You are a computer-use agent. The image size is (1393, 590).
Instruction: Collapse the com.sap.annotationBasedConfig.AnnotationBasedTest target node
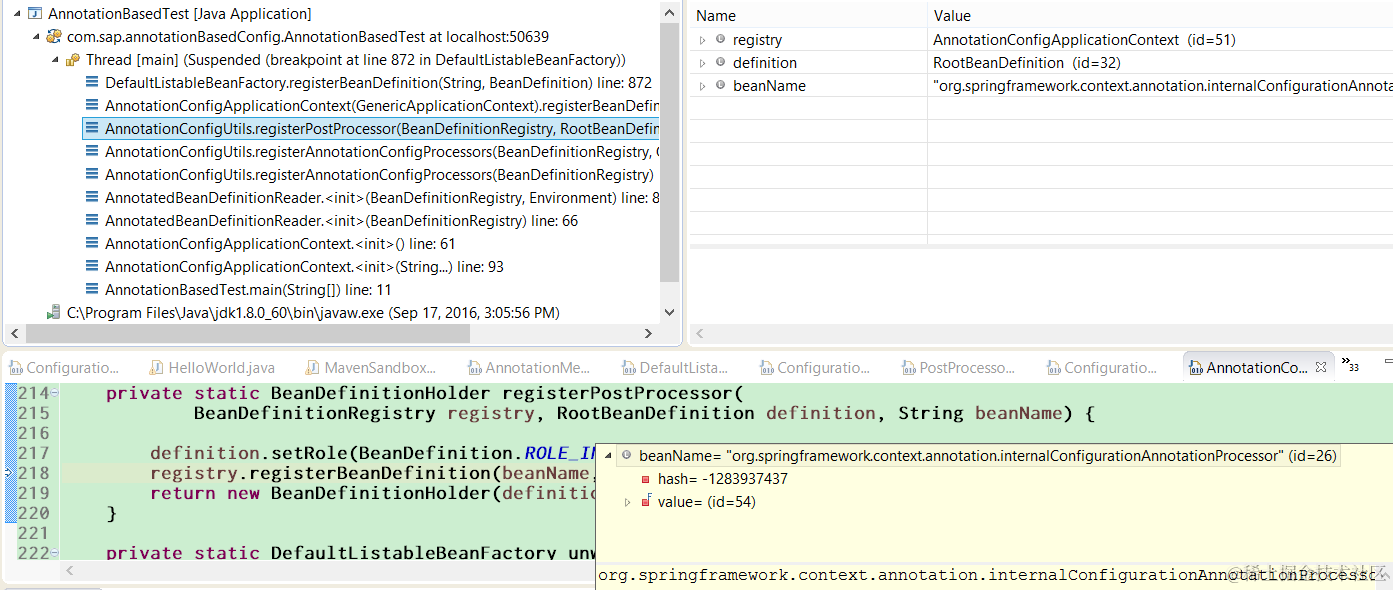tap(36, 37)
